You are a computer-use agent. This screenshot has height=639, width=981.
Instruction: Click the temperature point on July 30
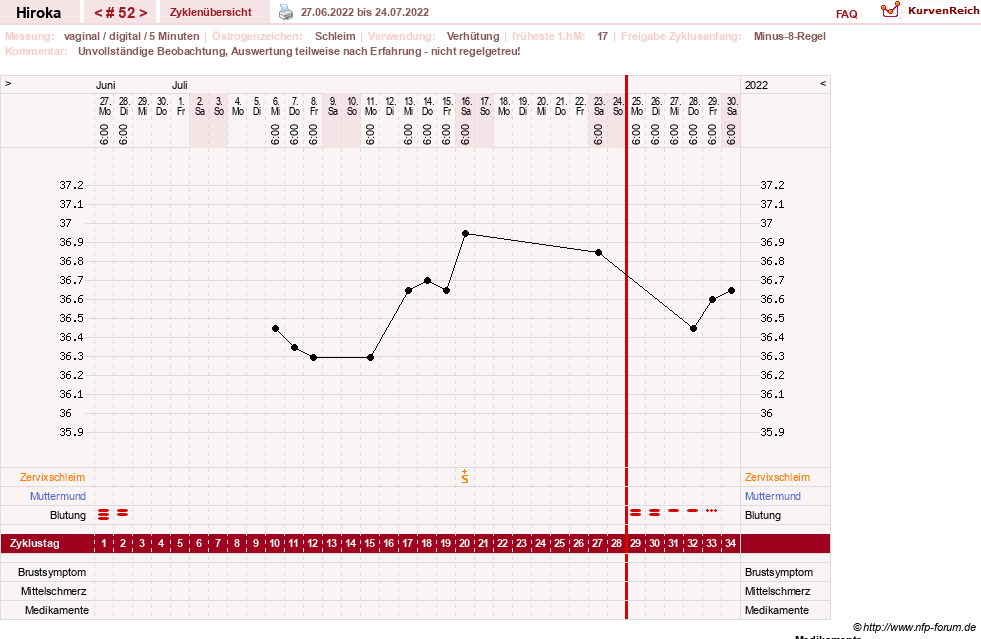coord(731,290)
